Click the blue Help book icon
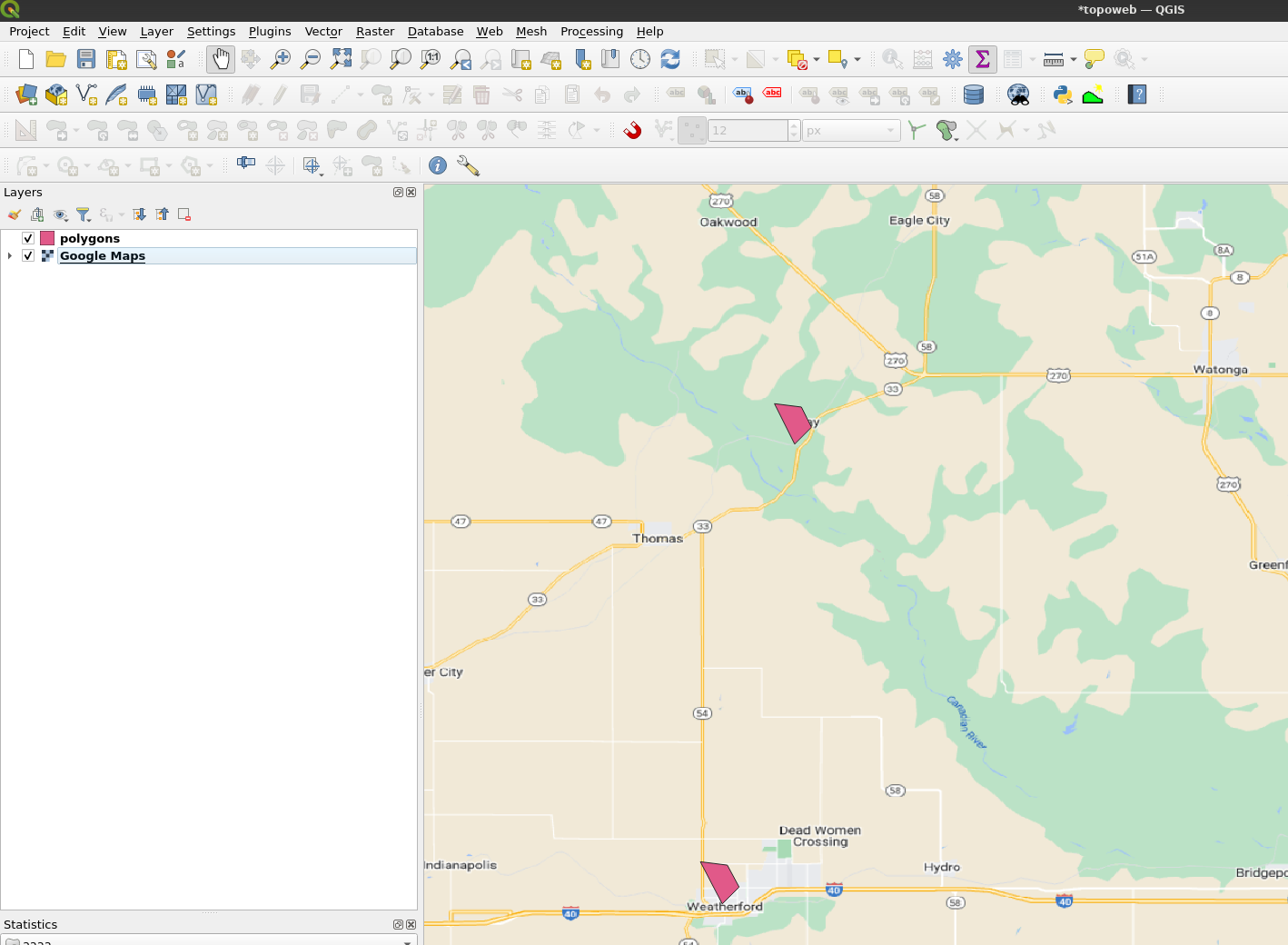Image resolution: width=1288 pixels, height=945 pixels. pos(1137,94)
